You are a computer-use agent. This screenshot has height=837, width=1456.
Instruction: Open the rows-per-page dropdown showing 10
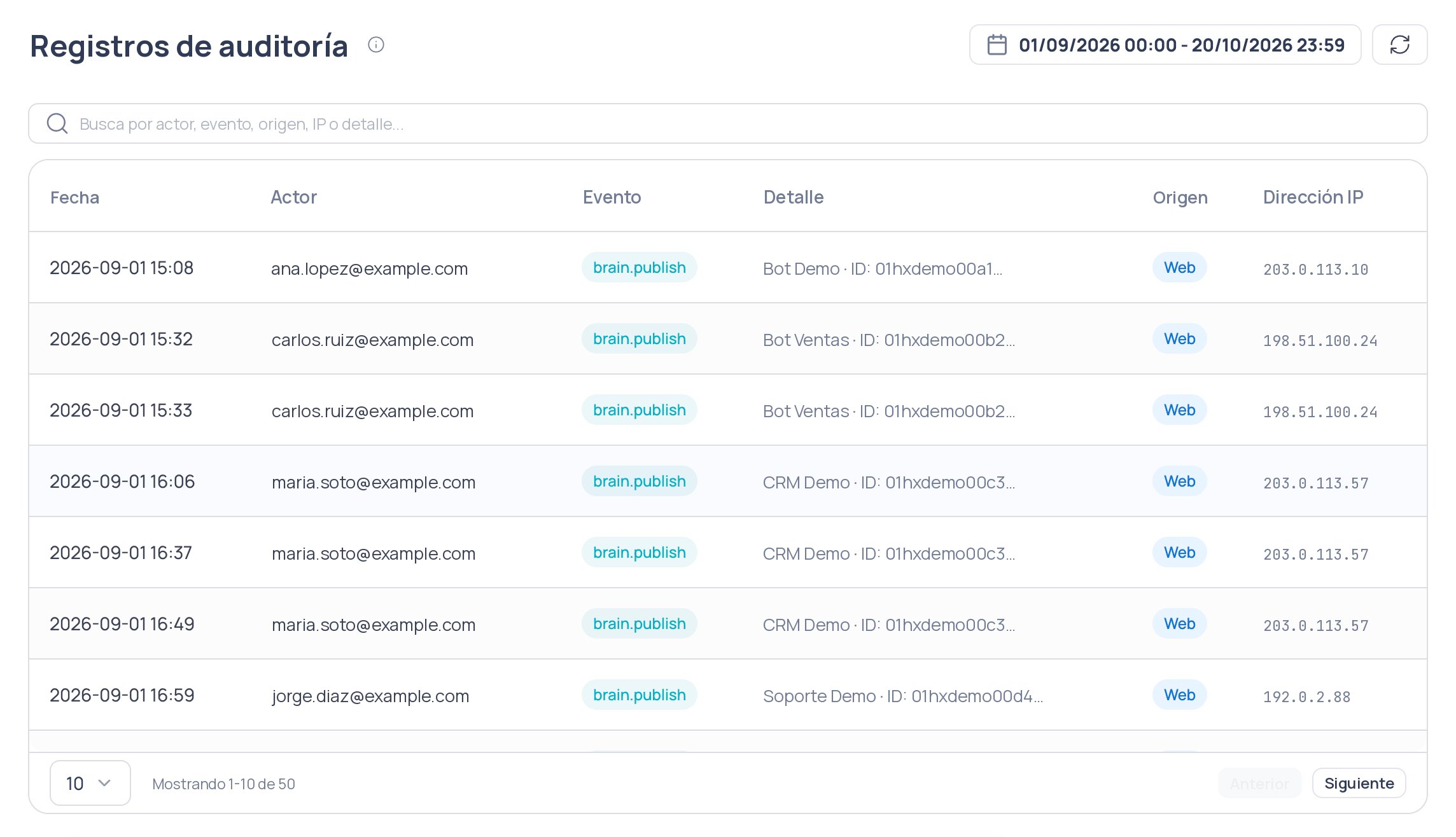[x=90, y=783]
